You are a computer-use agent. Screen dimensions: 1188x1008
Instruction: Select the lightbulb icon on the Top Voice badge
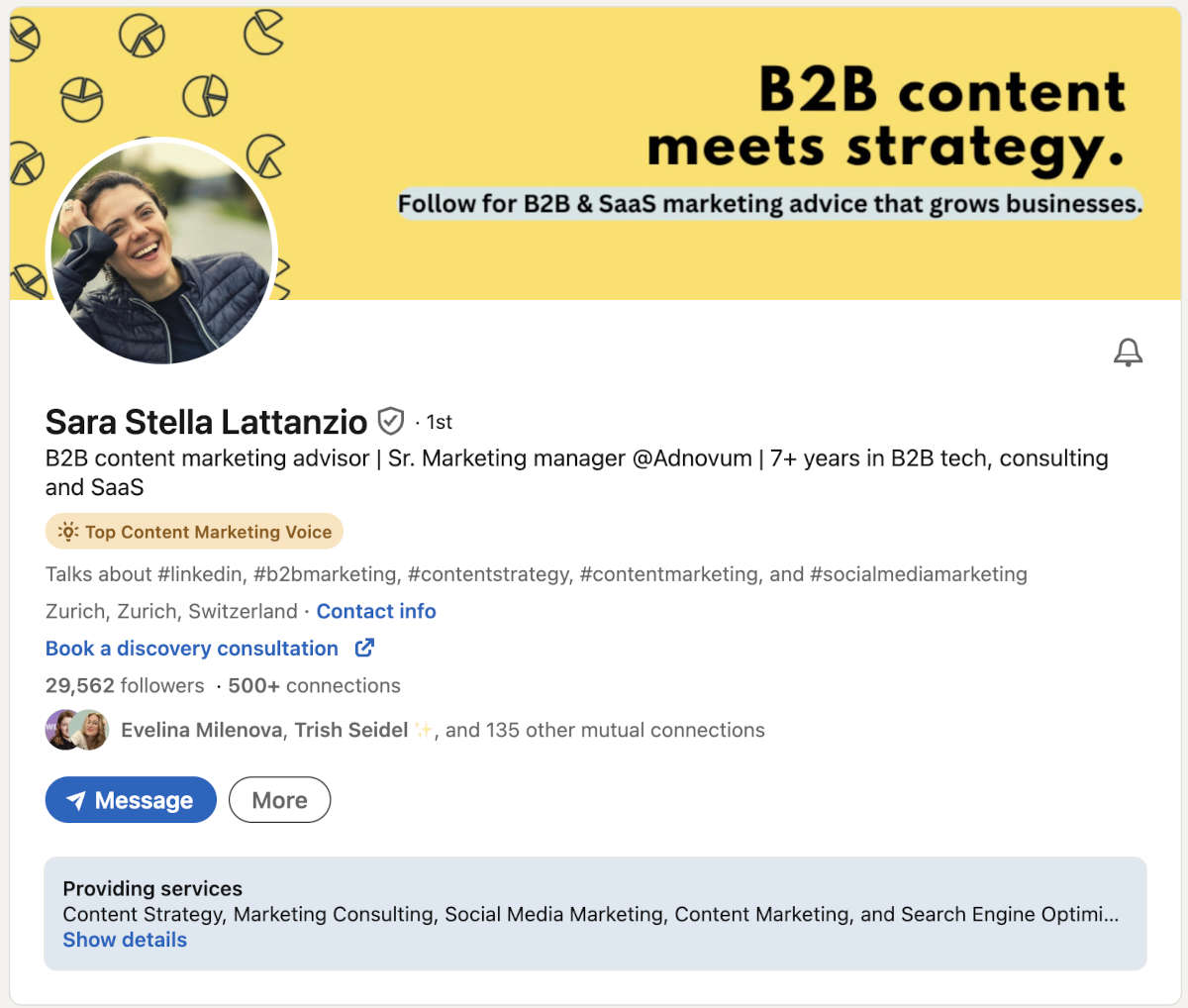66,531
